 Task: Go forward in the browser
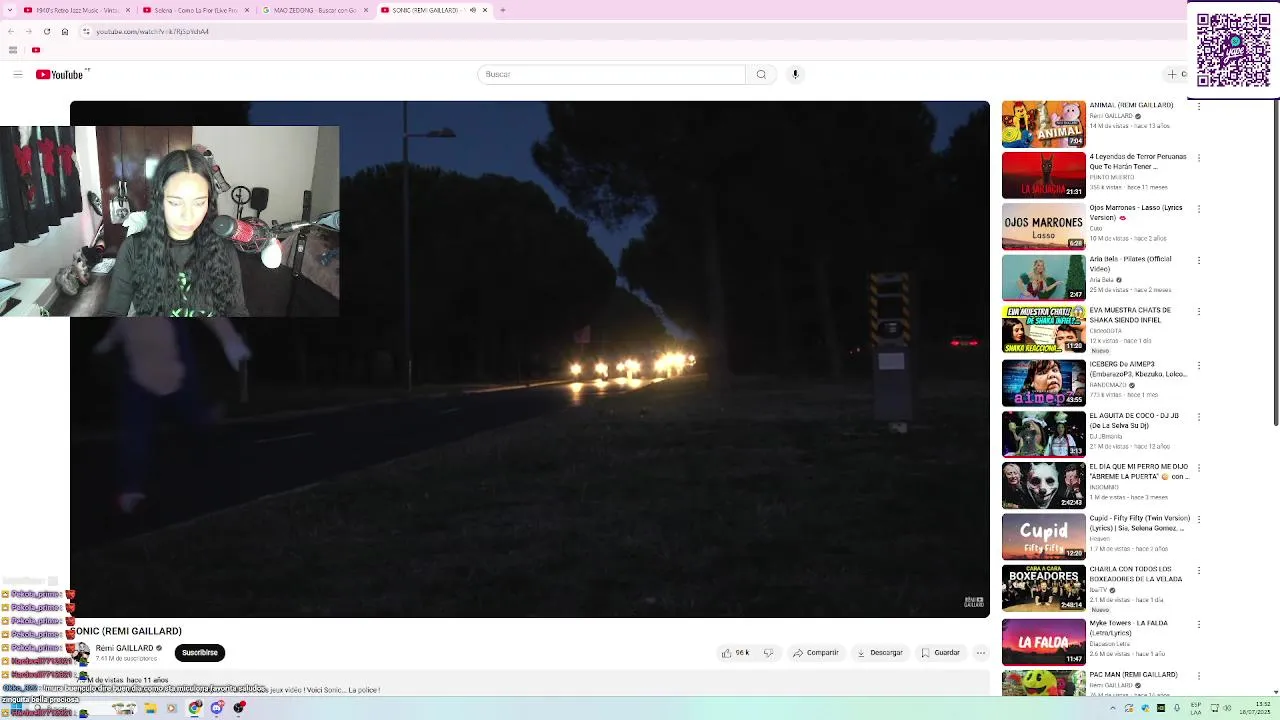pos(28,31)
